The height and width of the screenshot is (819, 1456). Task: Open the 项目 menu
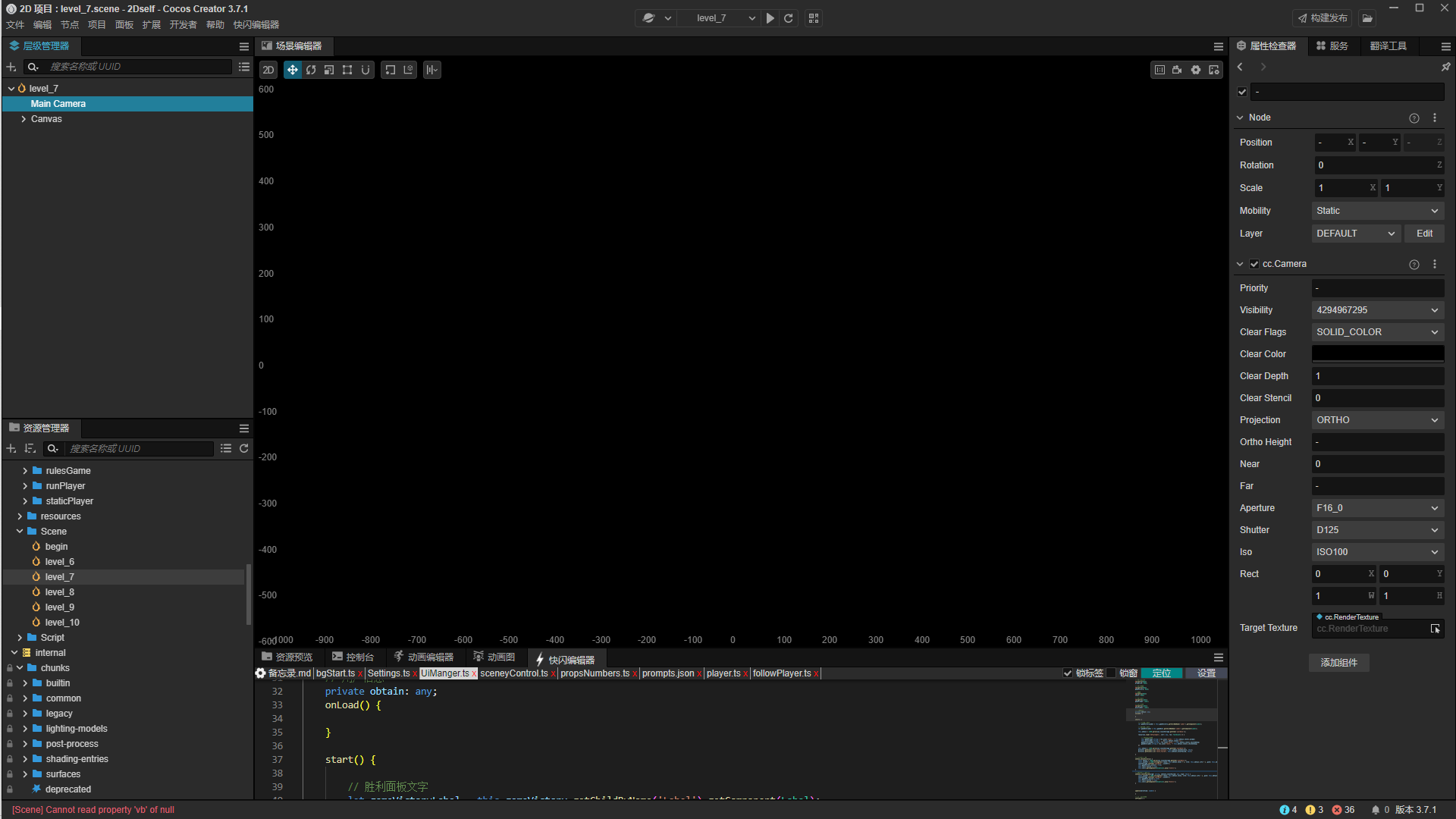pyautogui.click(x=96, y=25)
